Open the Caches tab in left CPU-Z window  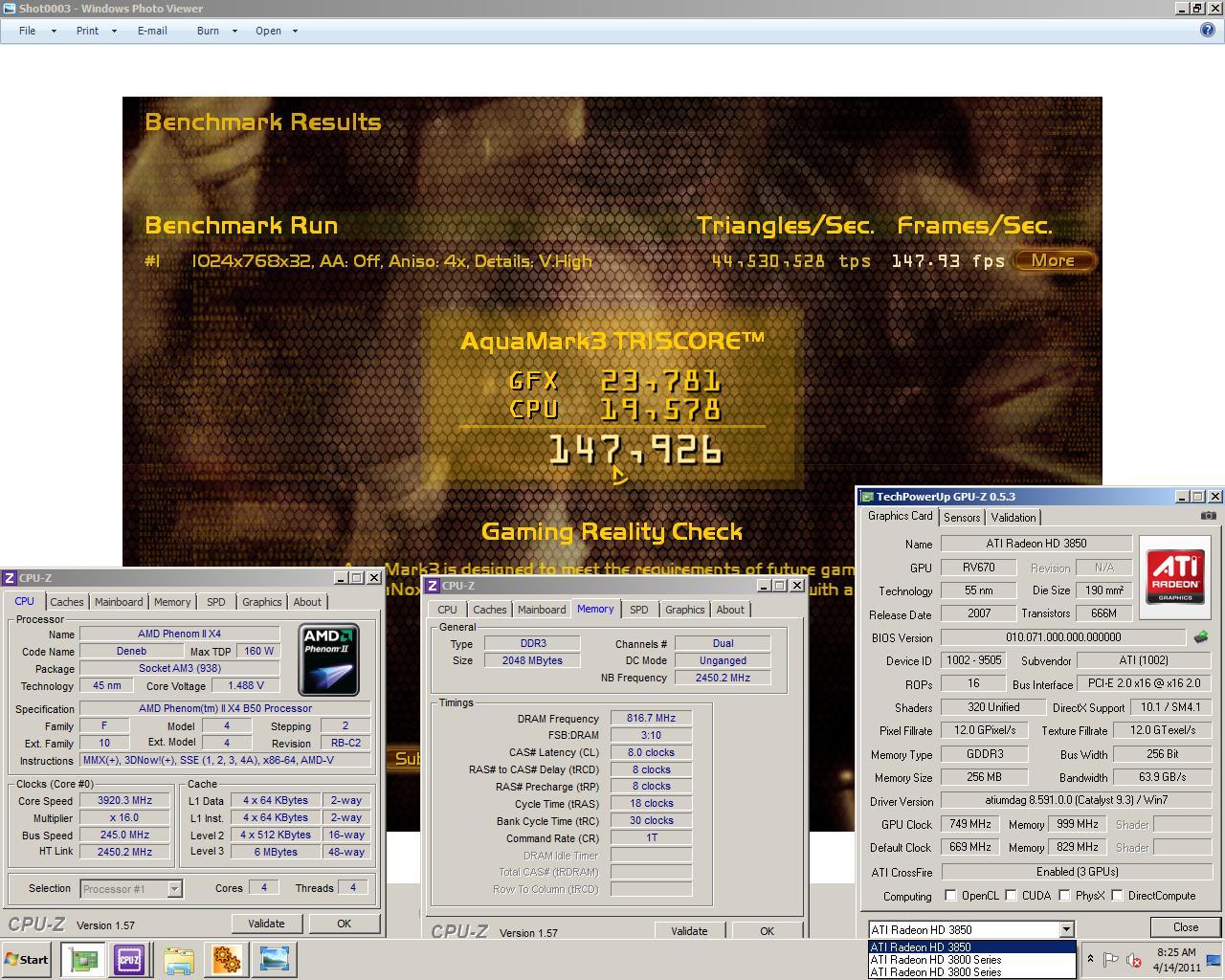coord(67,602)
